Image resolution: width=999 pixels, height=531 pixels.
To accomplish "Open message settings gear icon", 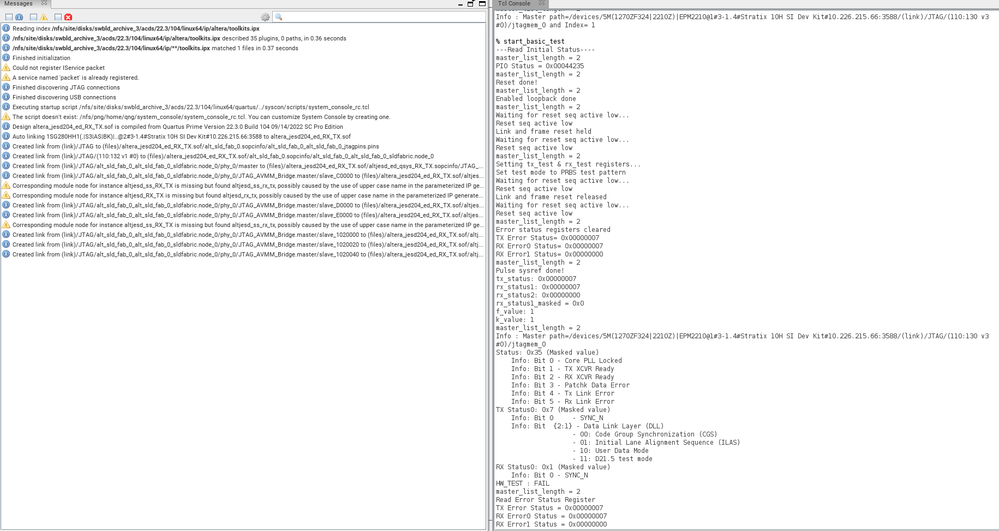I will (266, 17).
